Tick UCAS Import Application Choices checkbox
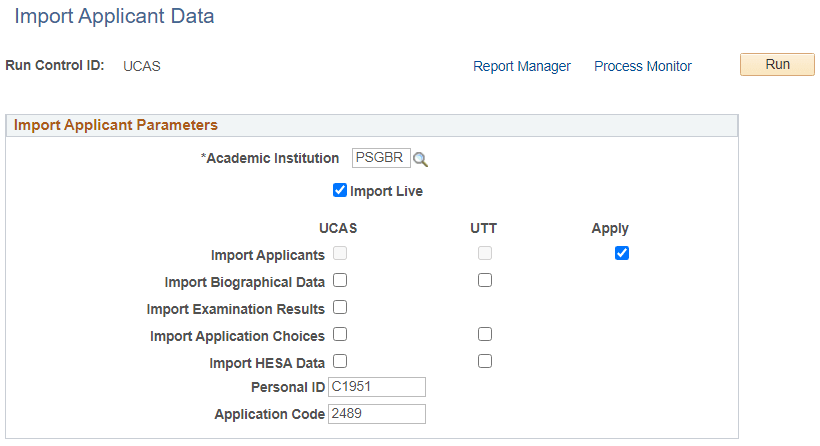Viewport: 820px width, 446px height. [x=340, y=334]
